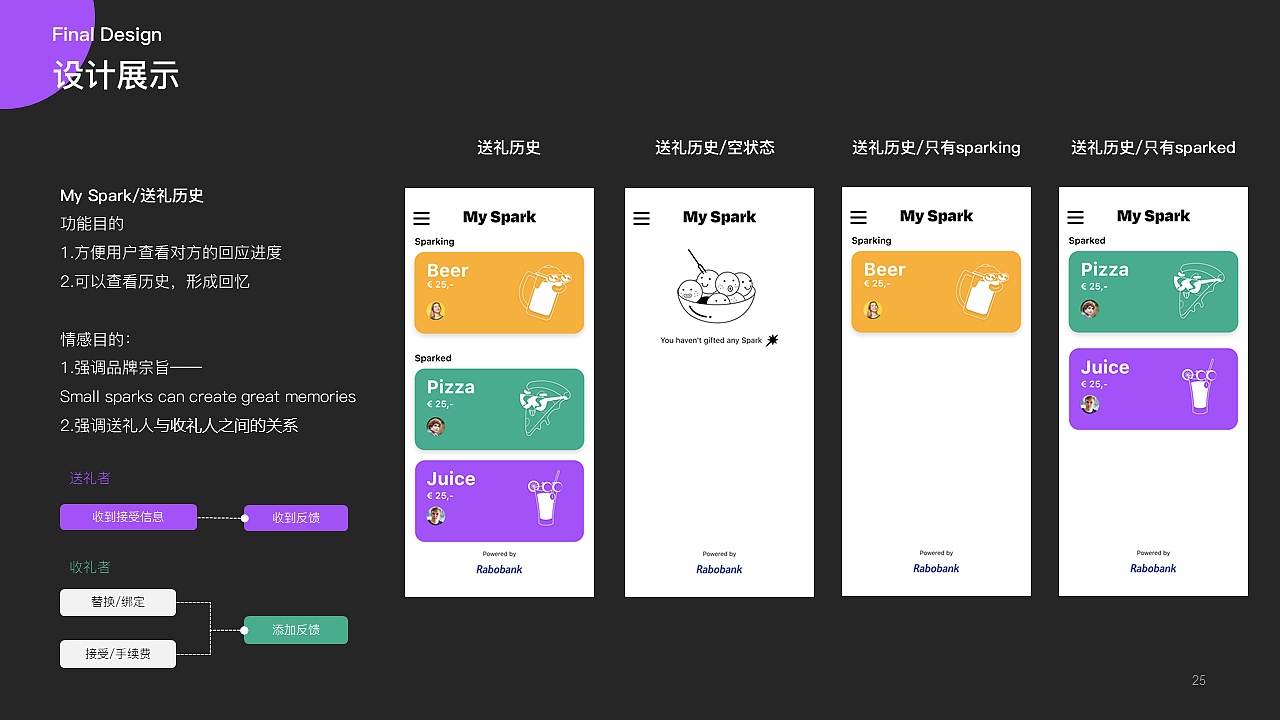Click the spark icon next to the empty state message

point(770,340)
